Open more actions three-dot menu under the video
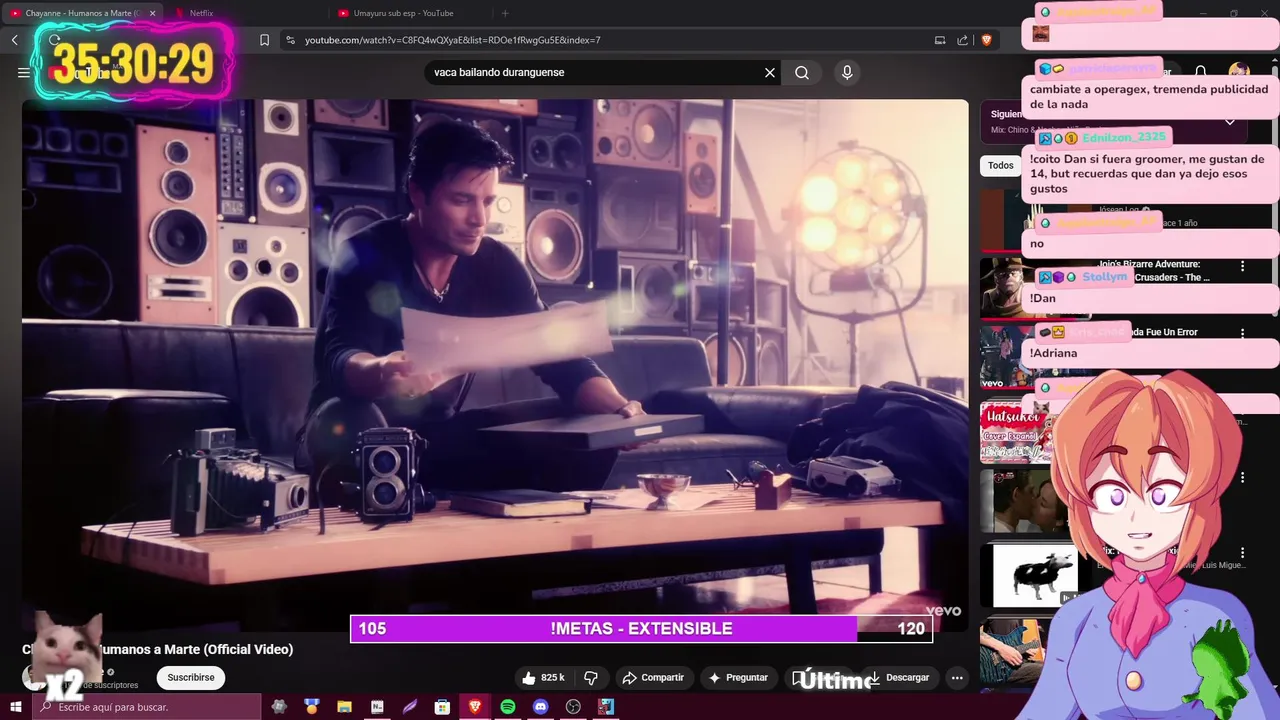This screenshot has width=1280, height=720. coord(957,677)
